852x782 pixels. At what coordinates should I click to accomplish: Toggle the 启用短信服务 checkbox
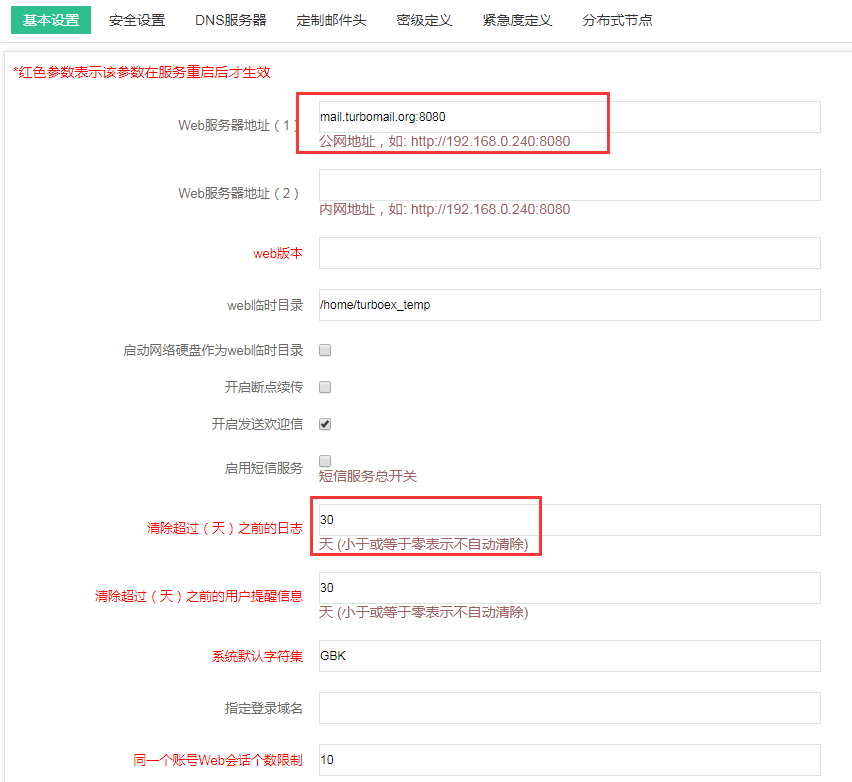tap(325, 460)
